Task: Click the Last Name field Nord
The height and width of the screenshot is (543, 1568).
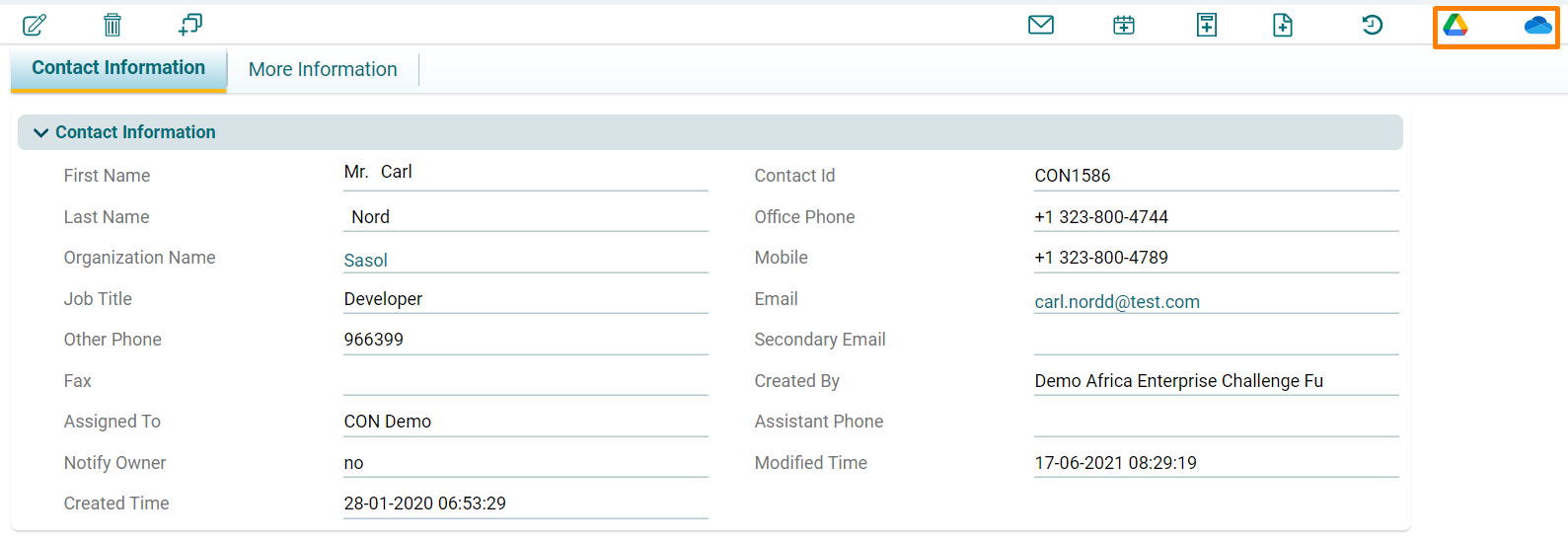Action: (525, 217)
